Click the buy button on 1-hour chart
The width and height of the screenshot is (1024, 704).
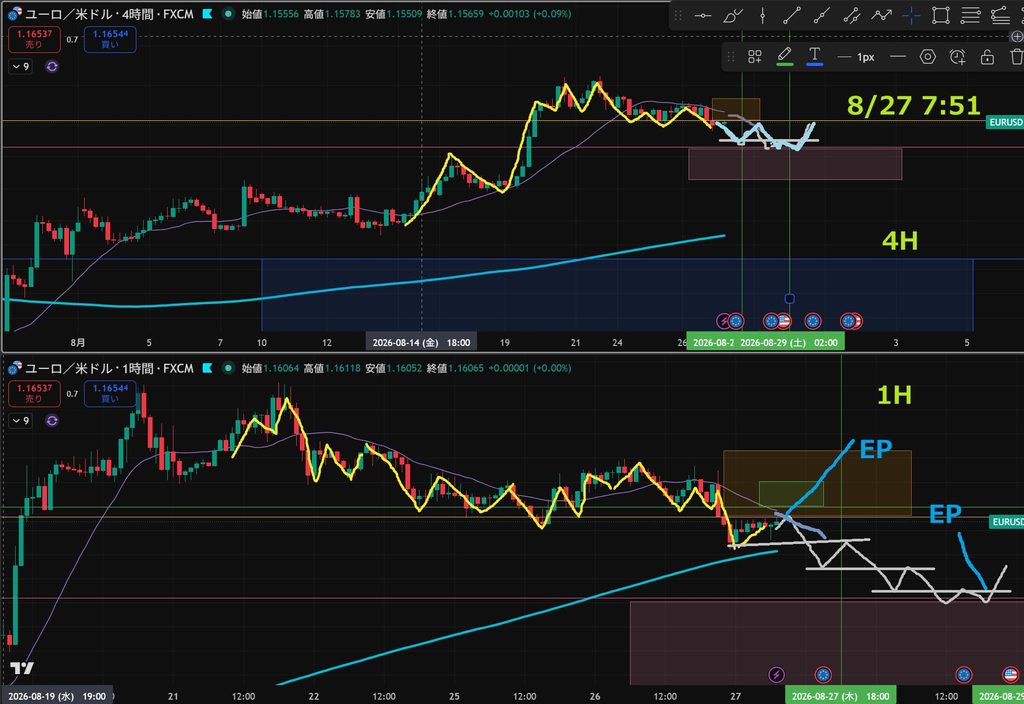coord(110,394)
